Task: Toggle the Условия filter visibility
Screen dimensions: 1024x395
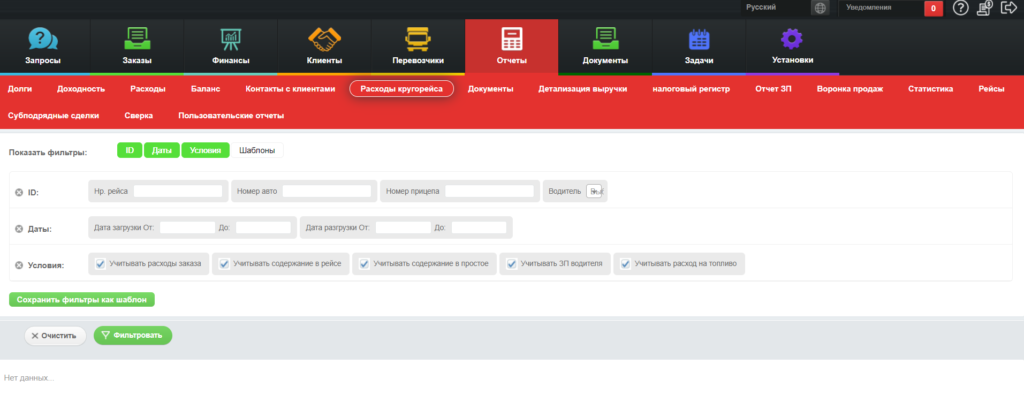Action: (x=206, y=150)
